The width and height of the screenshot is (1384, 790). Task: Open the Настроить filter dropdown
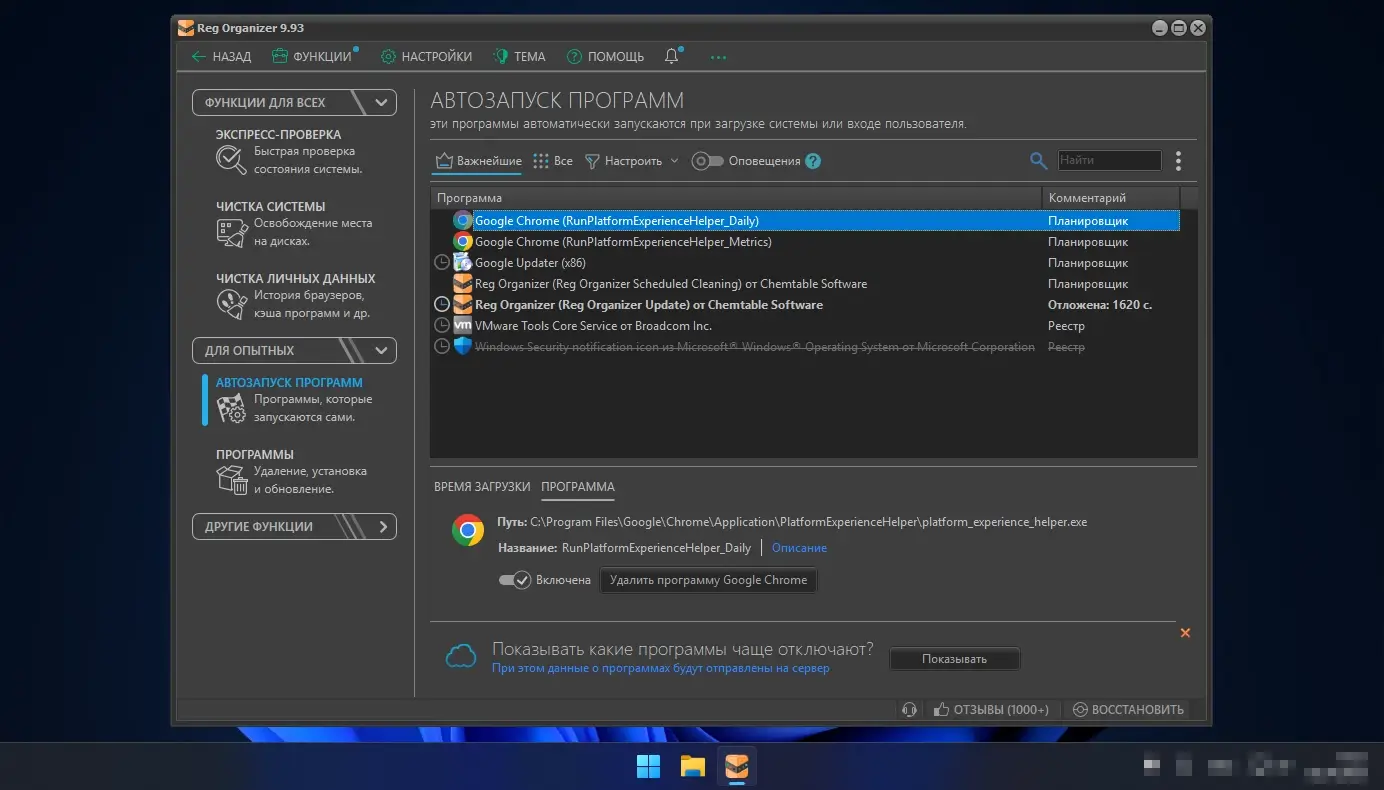point(631,161)
